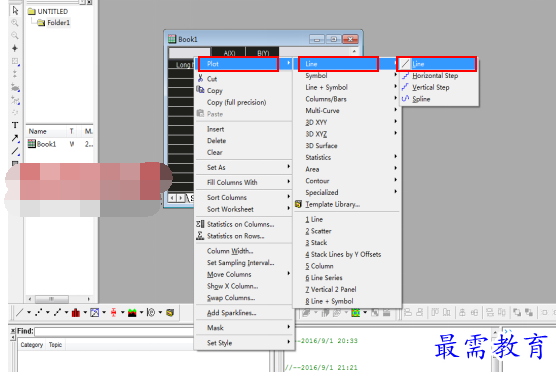Click the Statistics on Columns sigma icon

click(x=200, y=224)
